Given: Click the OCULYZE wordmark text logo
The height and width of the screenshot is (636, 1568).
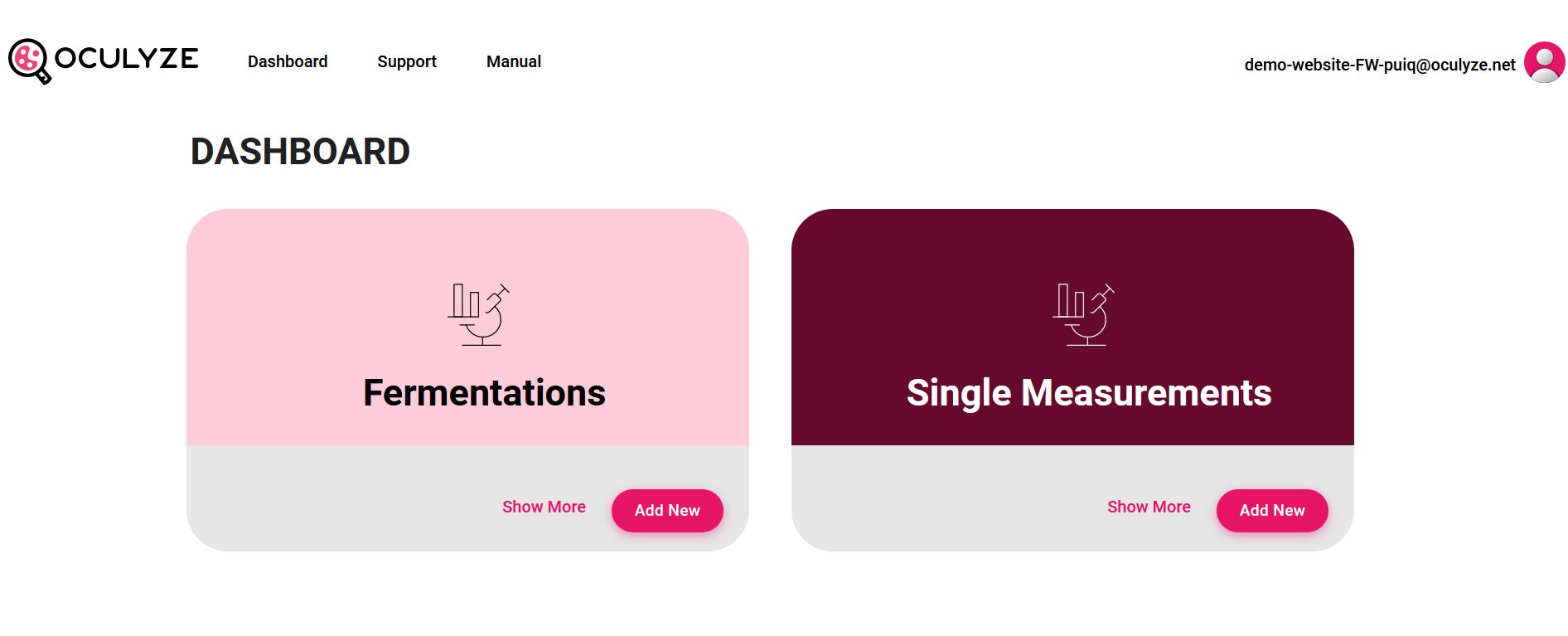Looking at the screenshot, I should pyautogui.click(x=126, y=58).
